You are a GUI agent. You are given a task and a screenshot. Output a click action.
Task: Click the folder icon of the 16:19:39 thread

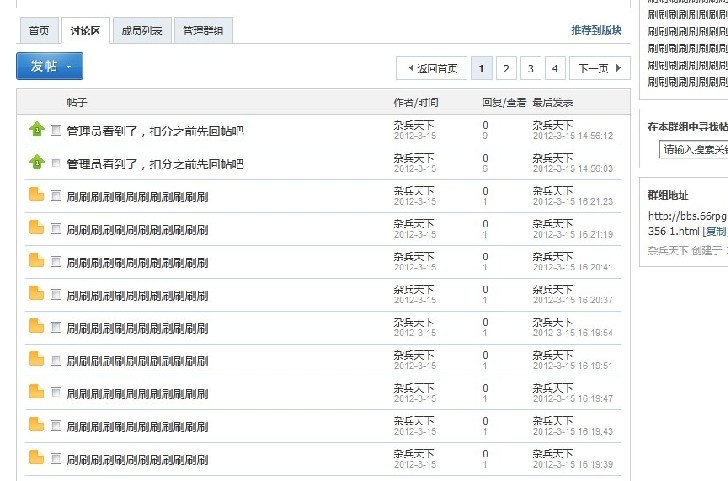pyautogui.click(x=36, y=457)
